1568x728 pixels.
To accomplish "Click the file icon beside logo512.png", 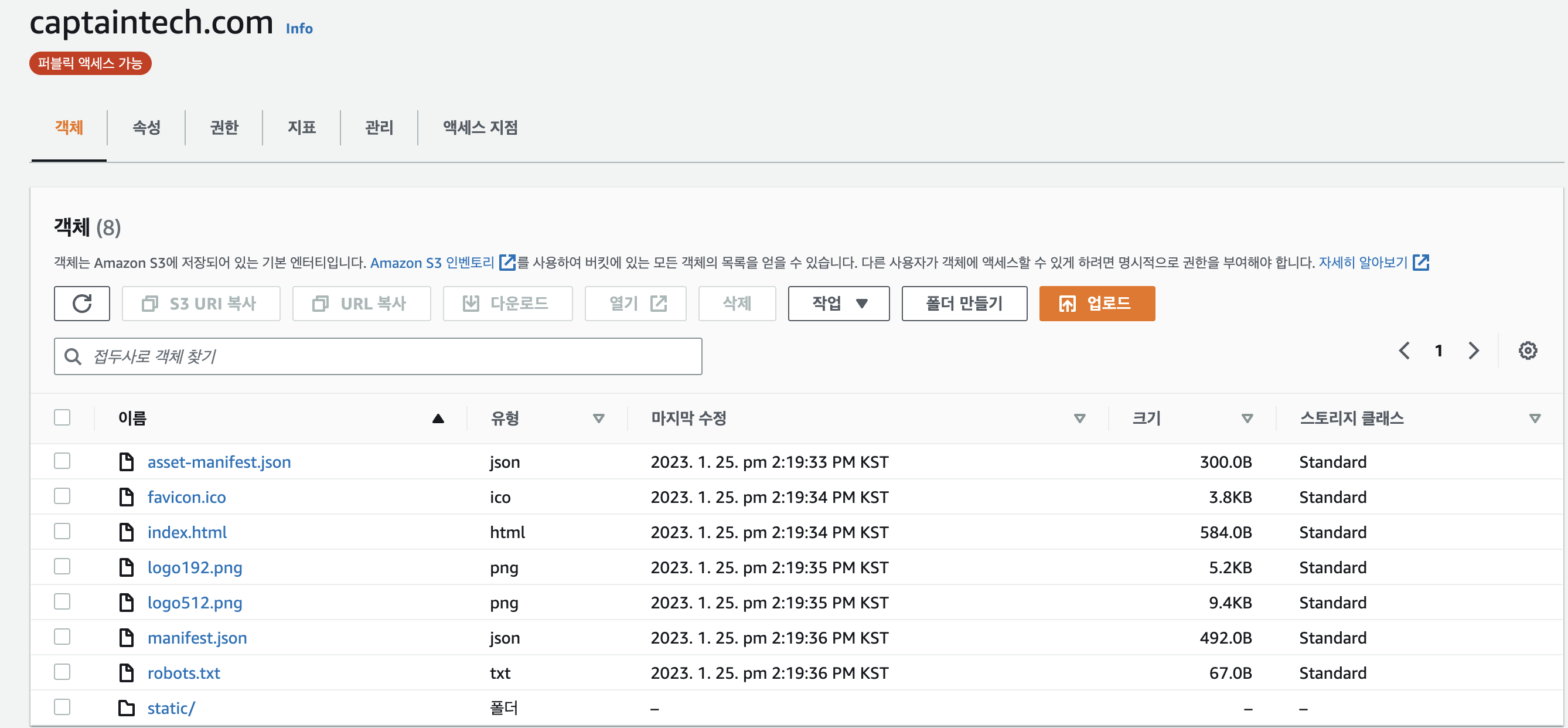I will (x=126, y=603).
